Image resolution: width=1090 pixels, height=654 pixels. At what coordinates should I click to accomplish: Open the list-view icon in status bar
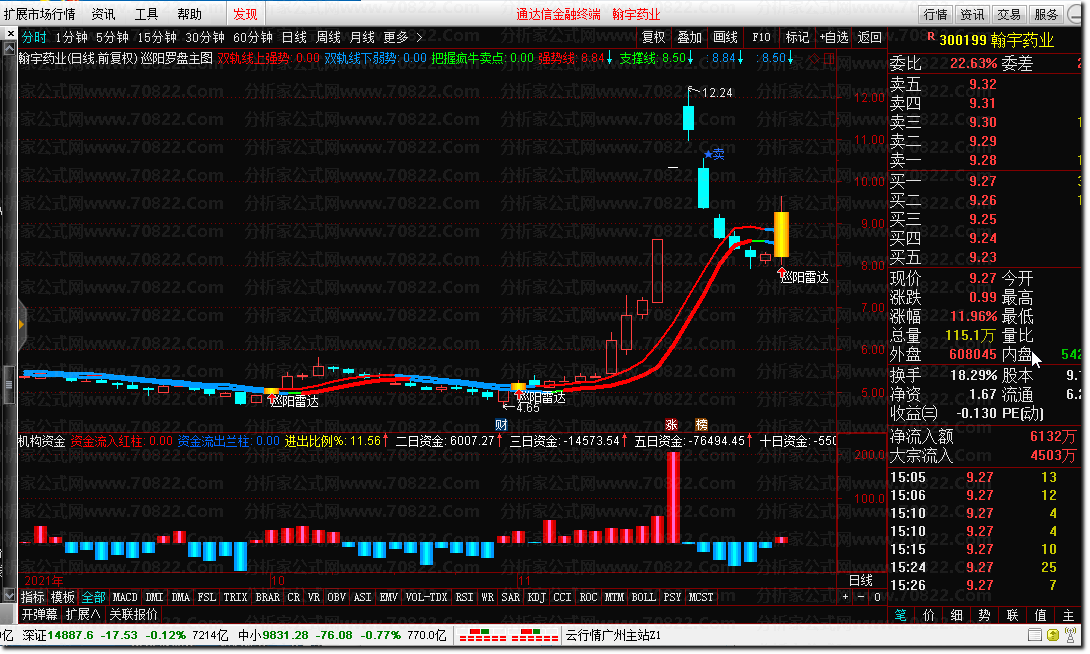[x=1035, y=635]
